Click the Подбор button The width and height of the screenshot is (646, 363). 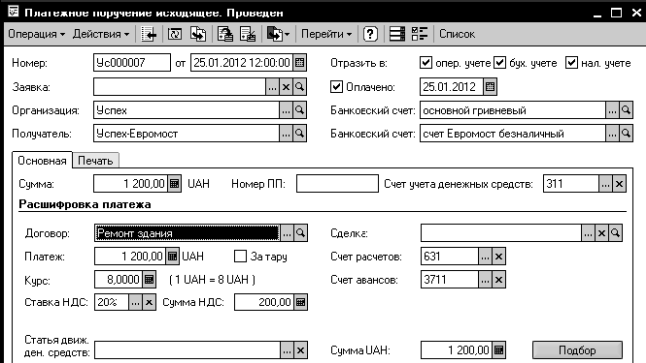(577, 350)
